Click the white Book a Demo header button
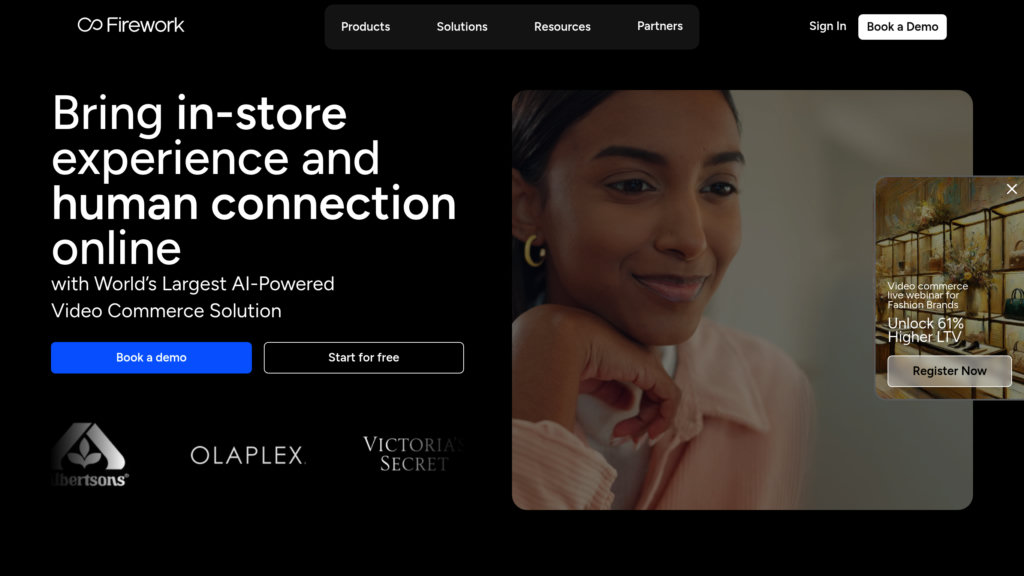 902,27
